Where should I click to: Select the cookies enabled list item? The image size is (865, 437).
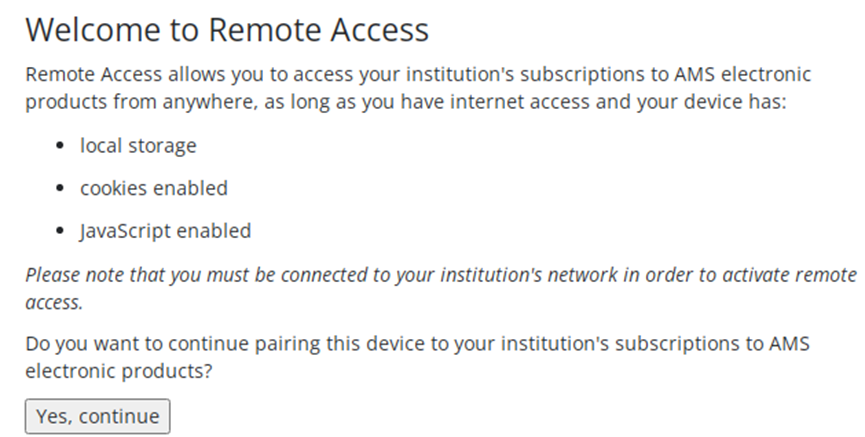click(x=154, y=188)
